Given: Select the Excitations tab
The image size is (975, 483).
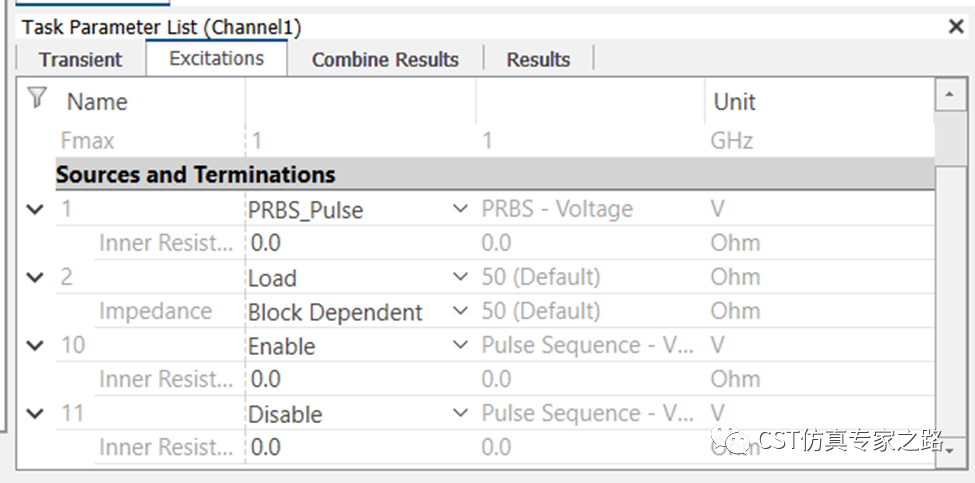Looking at the screenshot, I should tap(216, 58).
